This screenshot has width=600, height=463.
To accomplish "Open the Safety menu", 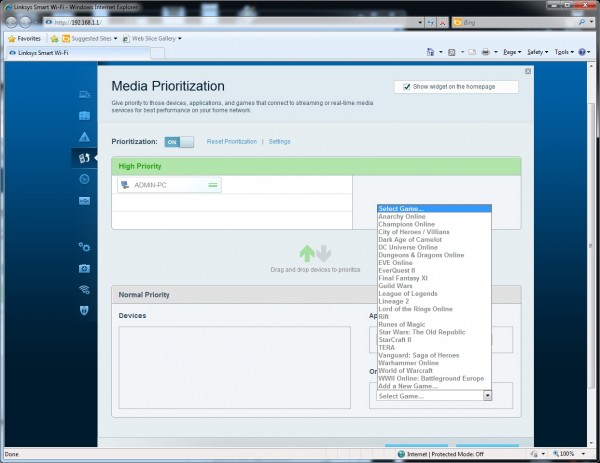I will point(538,52).
